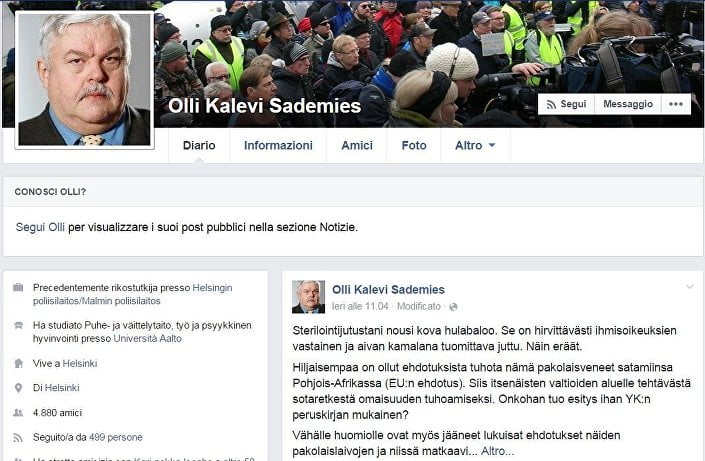
Task: Open the Helsingin poliisilaitos workplace link
Action: coord(133,294)
